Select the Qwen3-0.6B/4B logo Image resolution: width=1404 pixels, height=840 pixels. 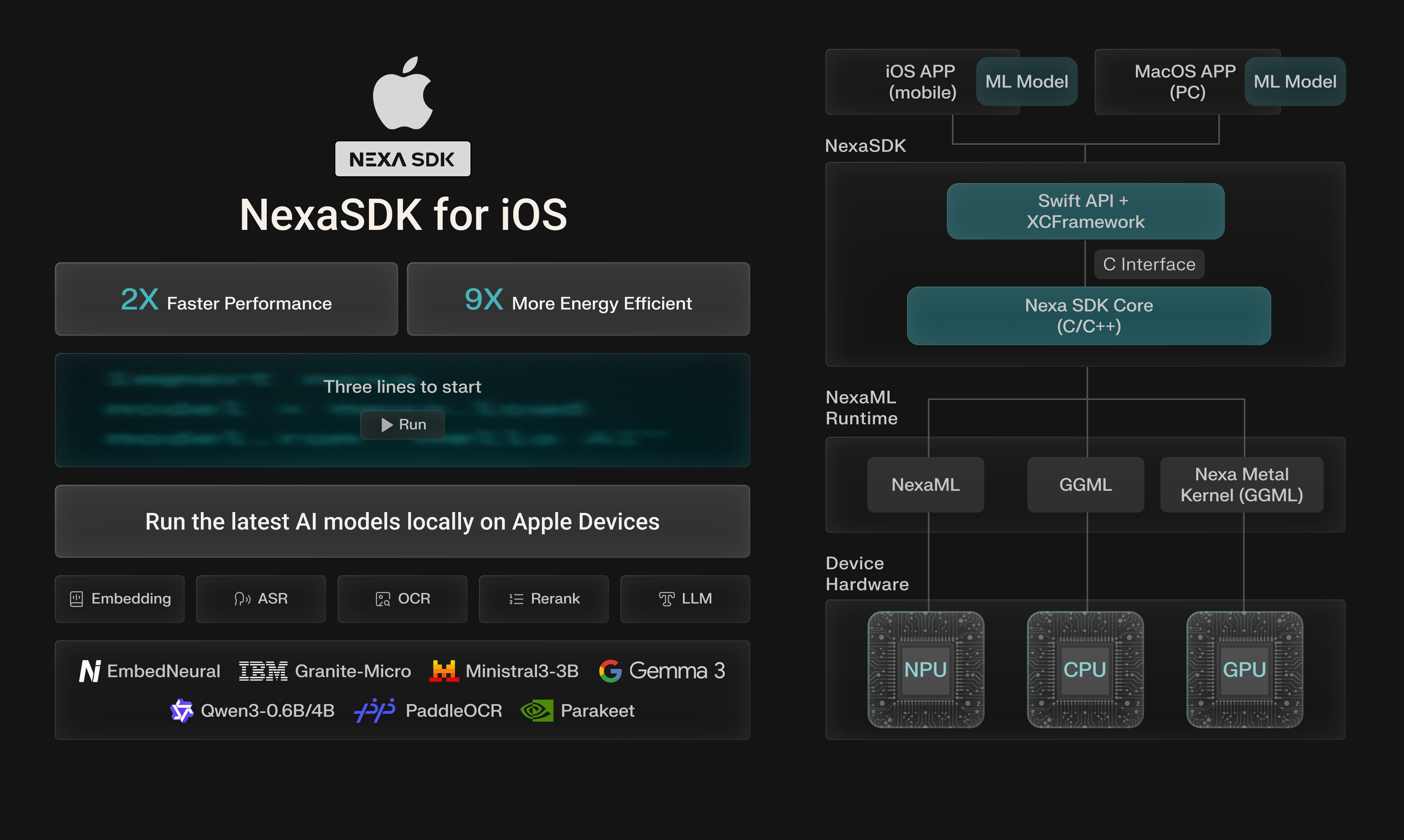(x=182, y=710)
